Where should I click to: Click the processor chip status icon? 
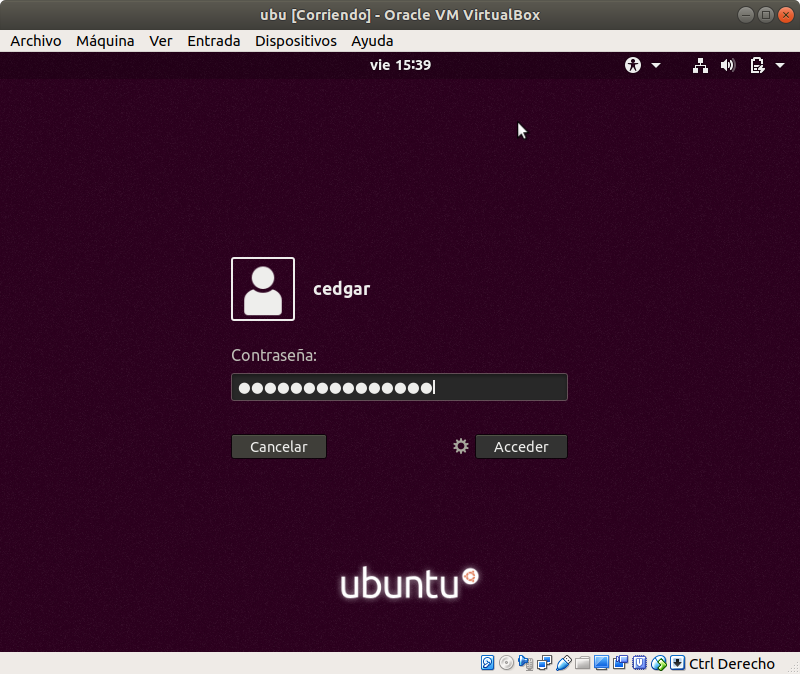click(x=640, y=663)
